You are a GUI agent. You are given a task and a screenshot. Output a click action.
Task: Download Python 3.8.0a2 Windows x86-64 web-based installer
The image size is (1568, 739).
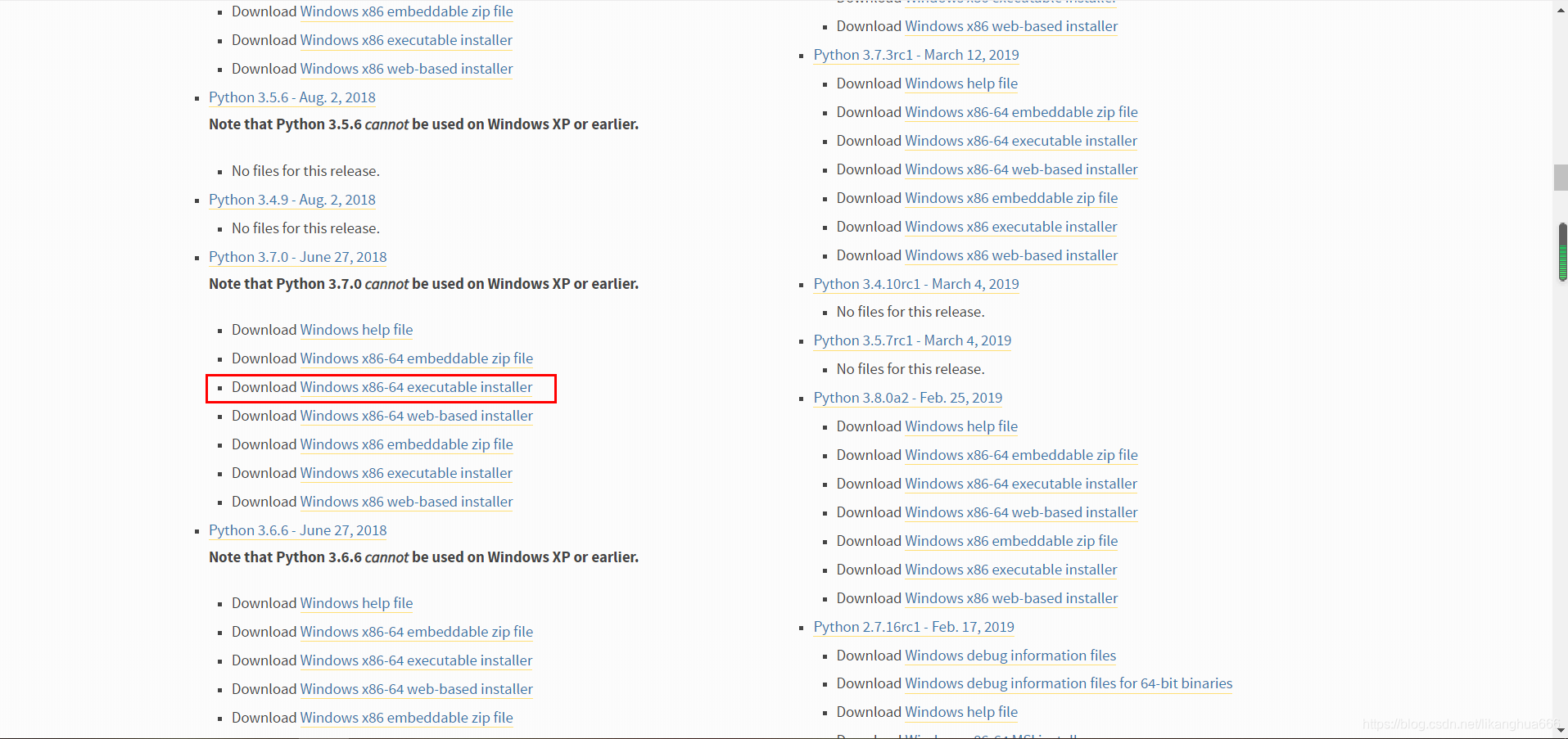[1021, 512]
